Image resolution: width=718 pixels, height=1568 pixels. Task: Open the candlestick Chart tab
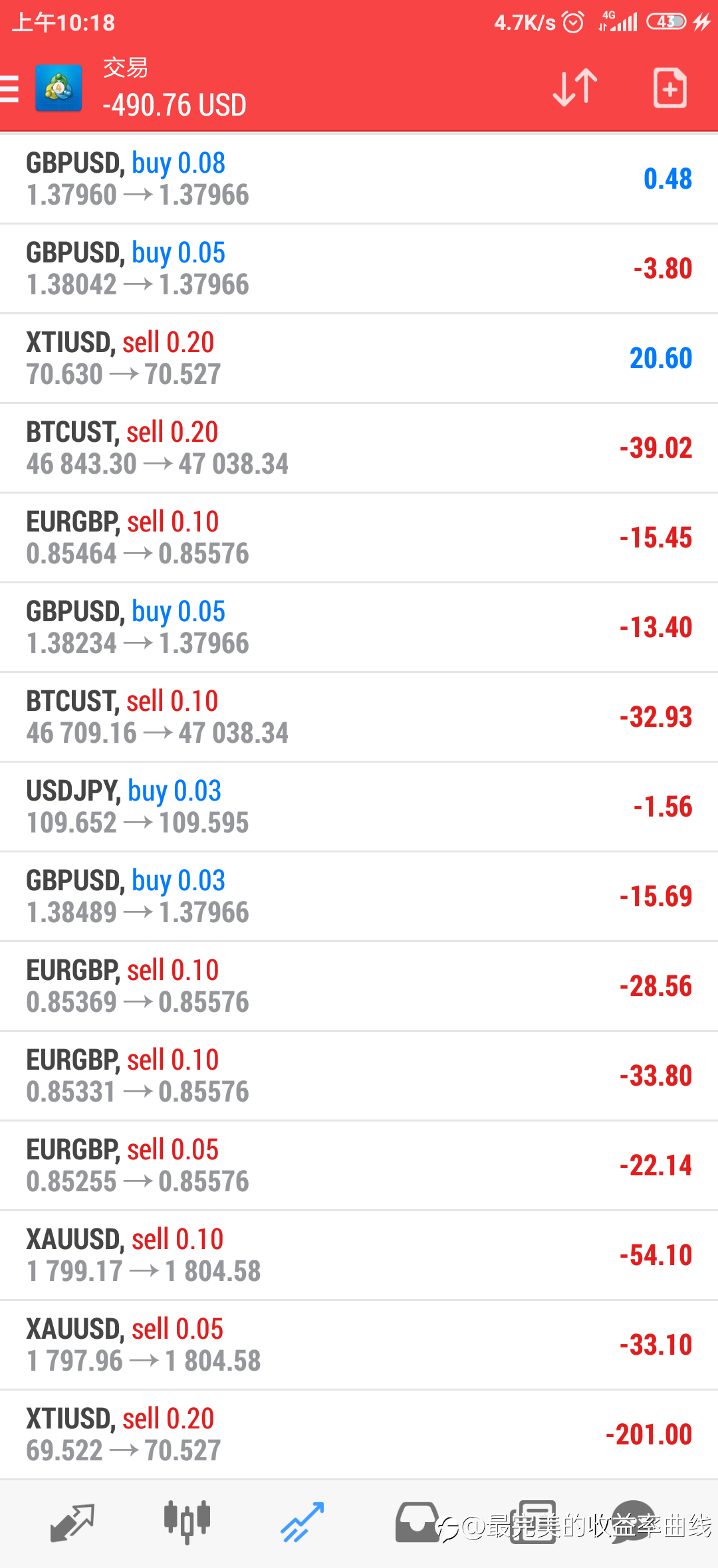click(187, 1521)
